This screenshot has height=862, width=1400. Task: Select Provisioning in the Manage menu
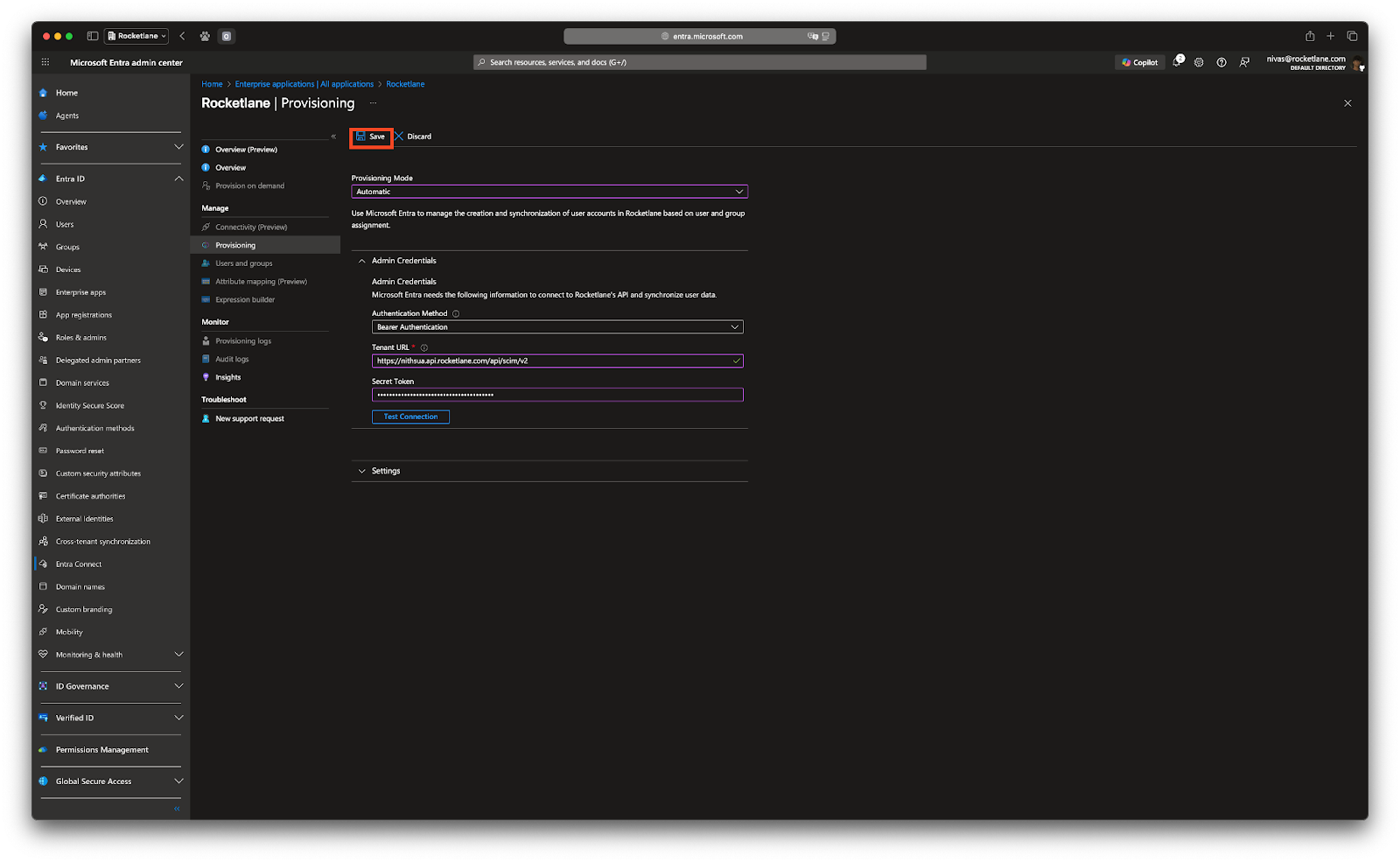tap(265, 245)
